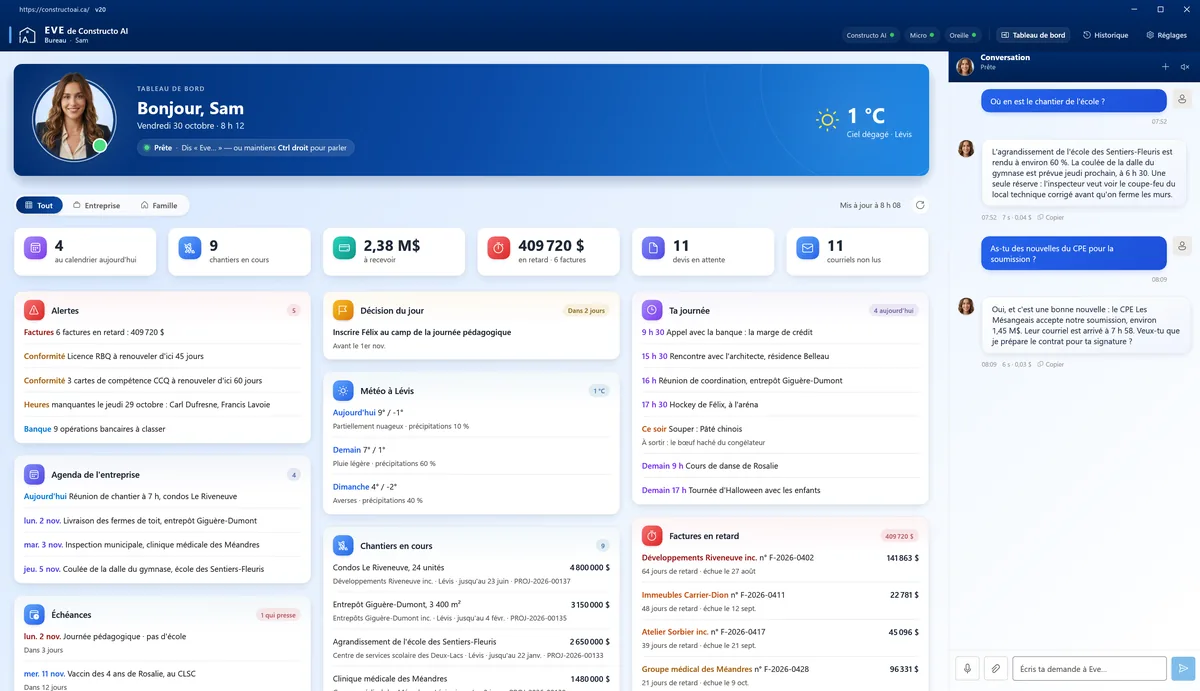Open the 'Immeubles Carrier-Dion' overdue invoice
1200x691 pixels.
tap(780, 601)
